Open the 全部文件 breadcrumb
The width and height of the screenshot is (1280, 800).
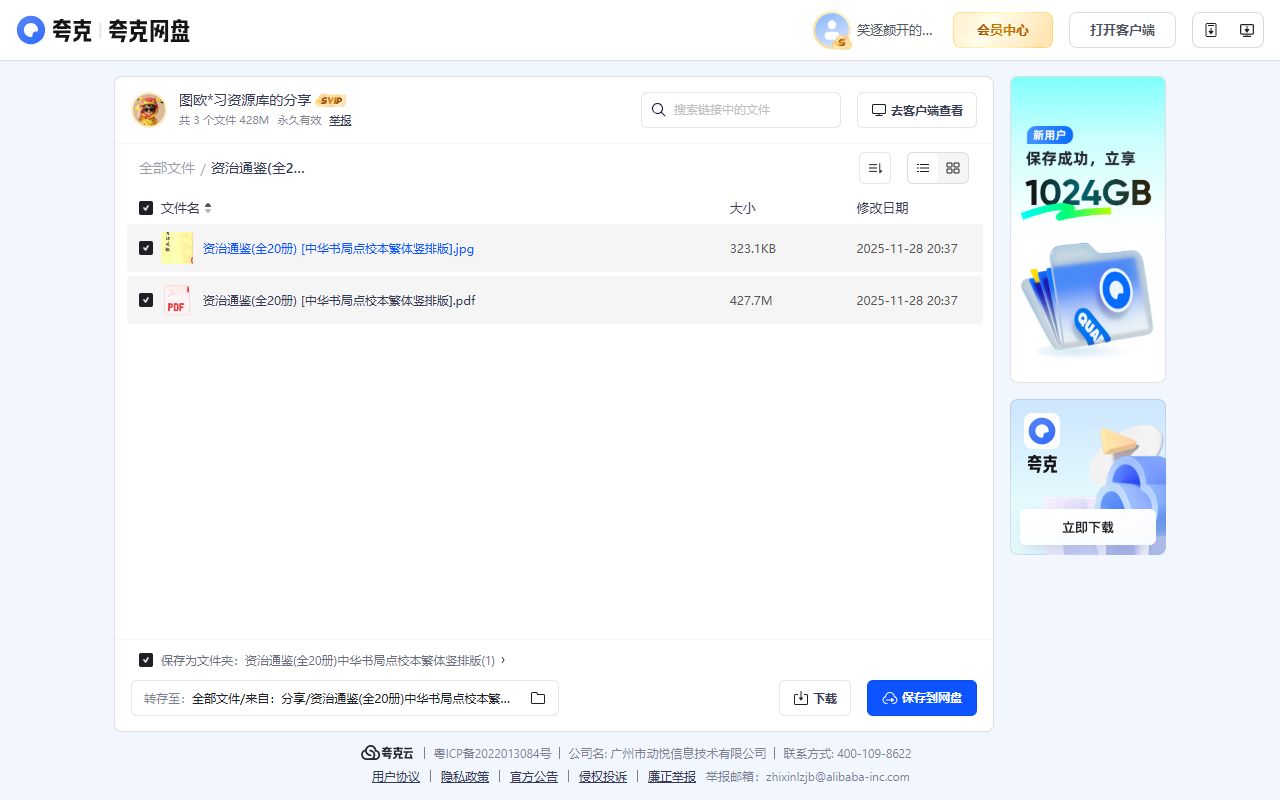(166, 168)
